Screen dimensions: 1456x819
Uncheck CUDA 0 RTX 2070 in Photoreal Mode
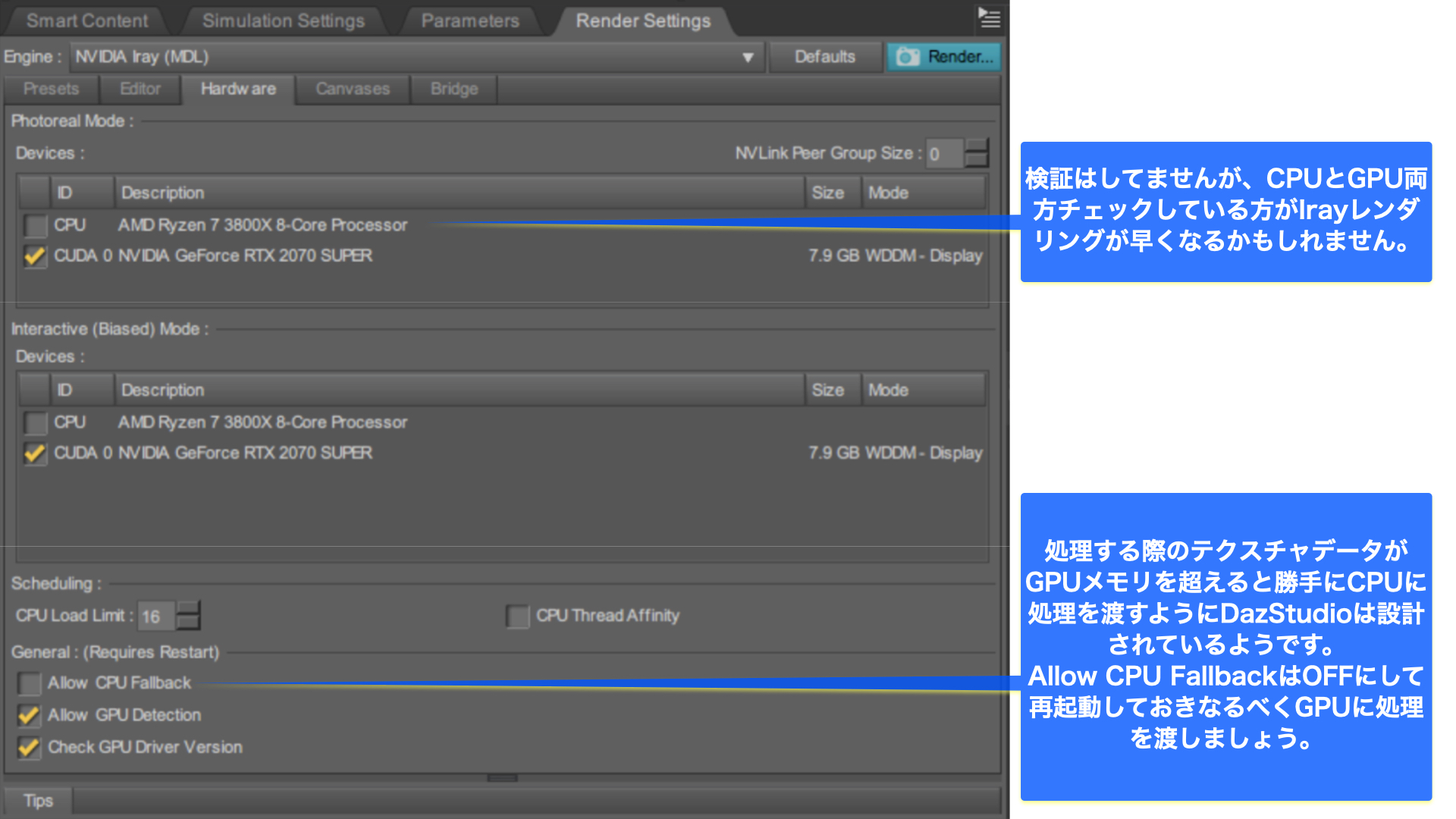[35, 256]
